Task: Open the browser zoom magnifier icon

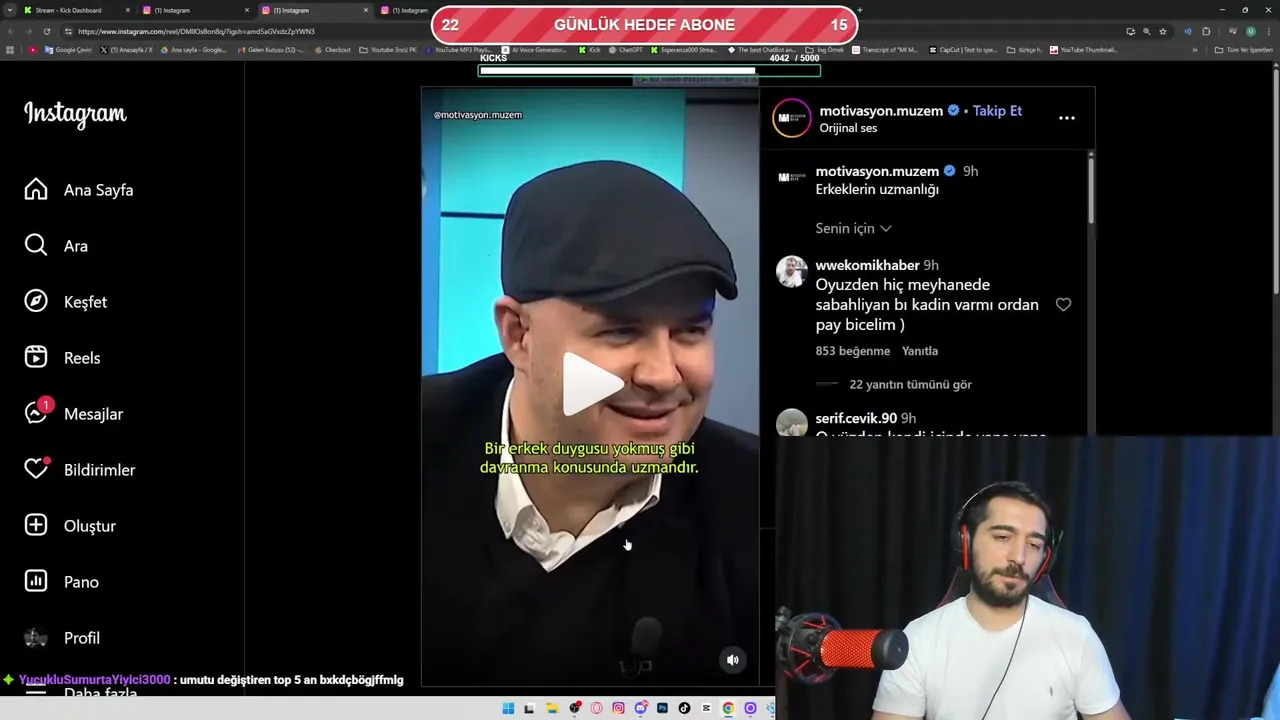Action: (x=1147, y=32)
